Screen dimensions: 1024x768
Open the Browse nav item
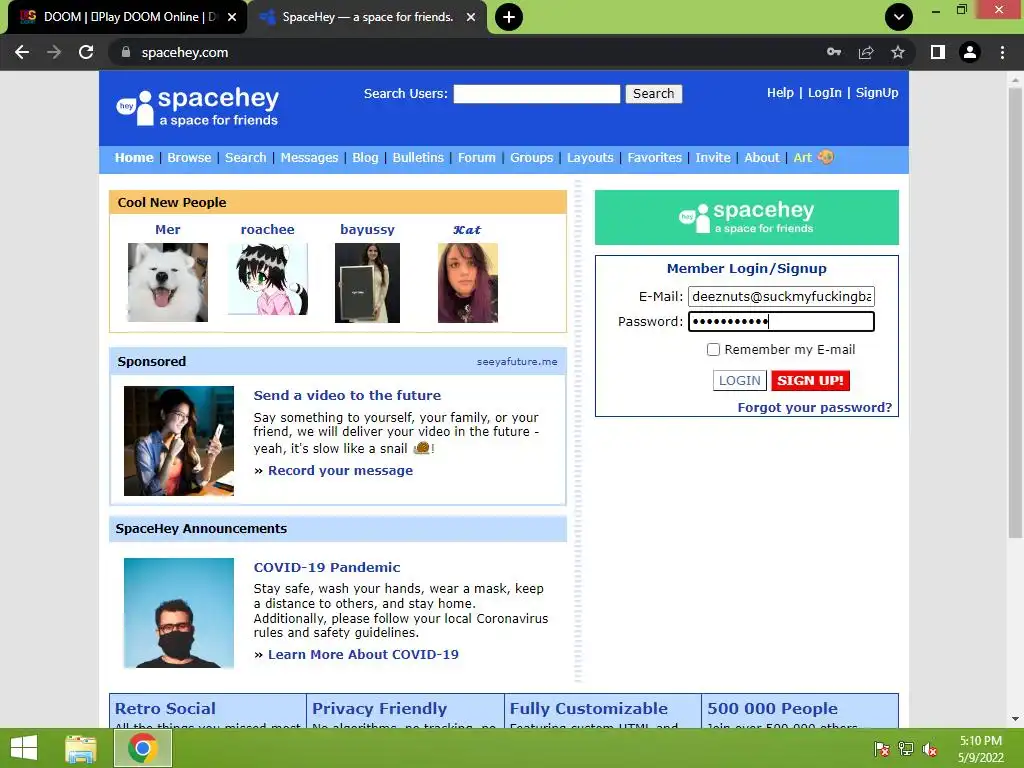coord(189,157)
